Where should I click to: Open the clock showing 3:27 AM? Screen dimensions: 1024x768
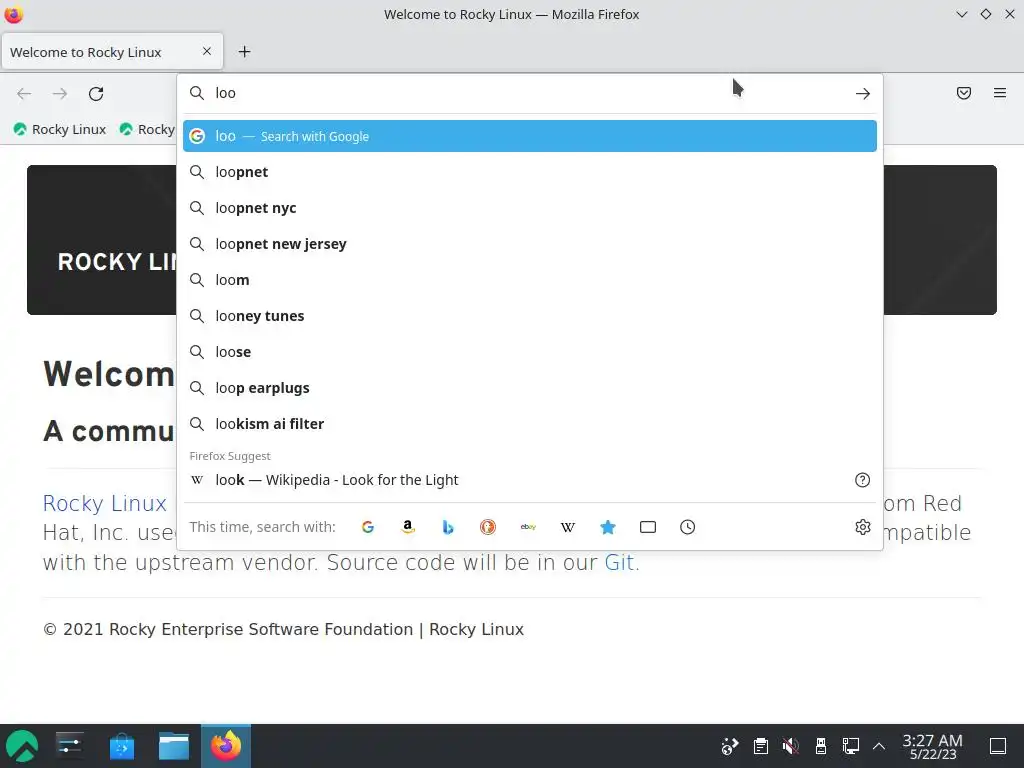coord(933,746)
